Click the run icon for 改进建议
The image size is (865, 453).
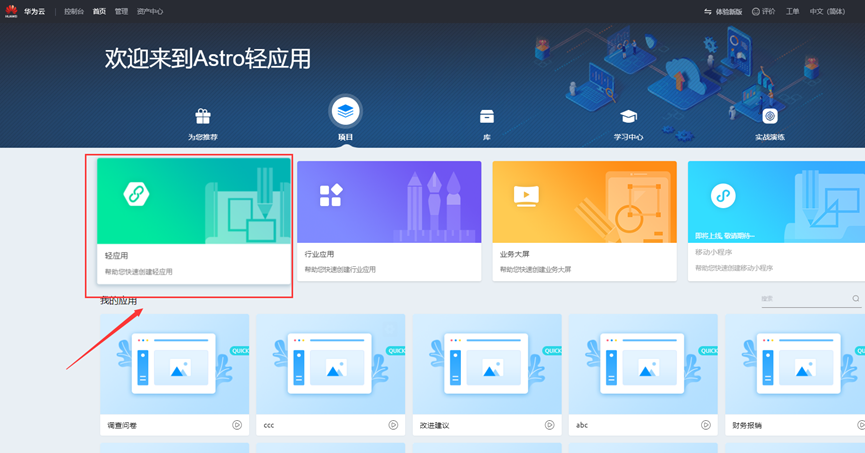tap(549, 425)
